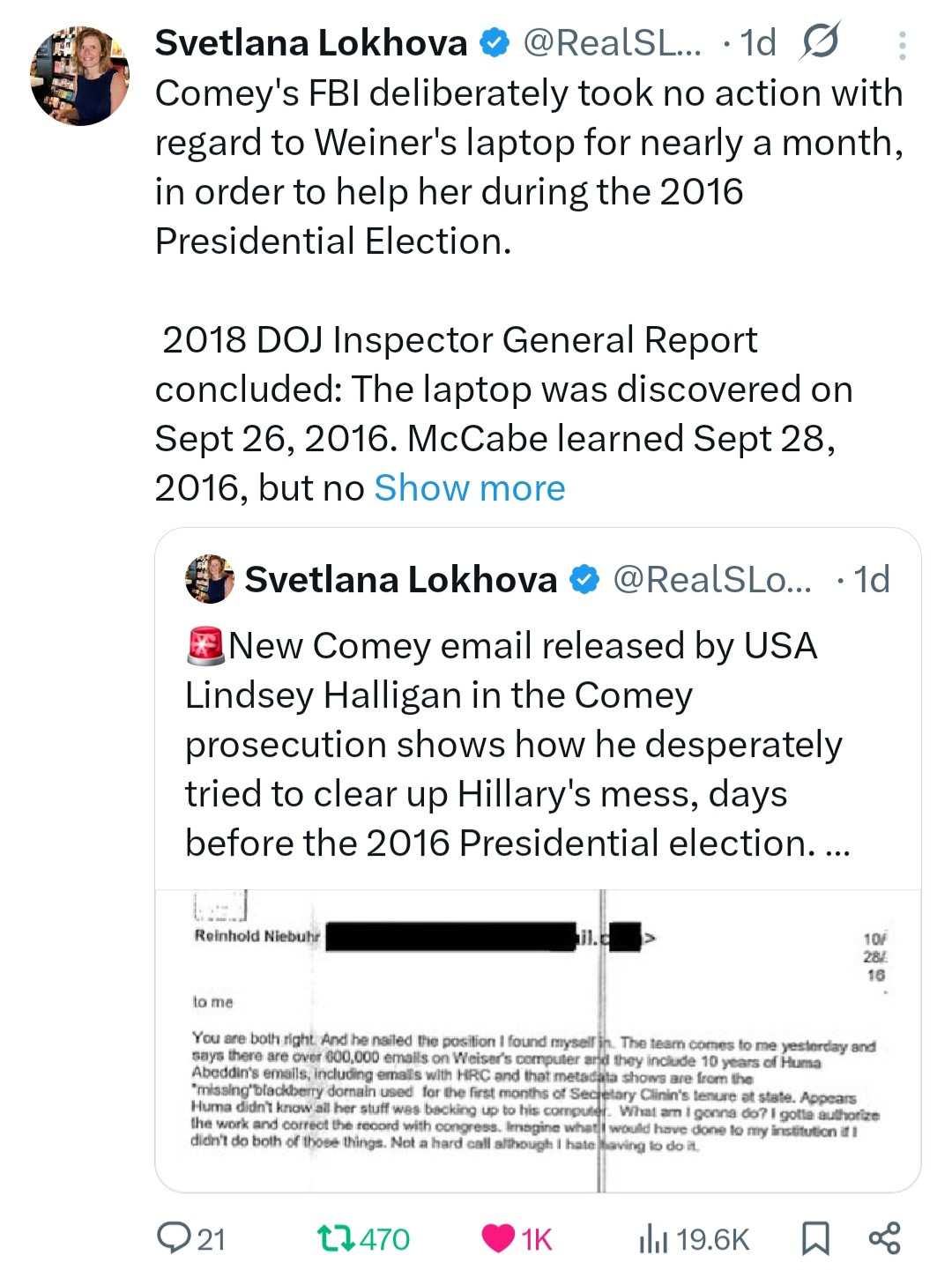Tap the share icon

[884, 1238]
